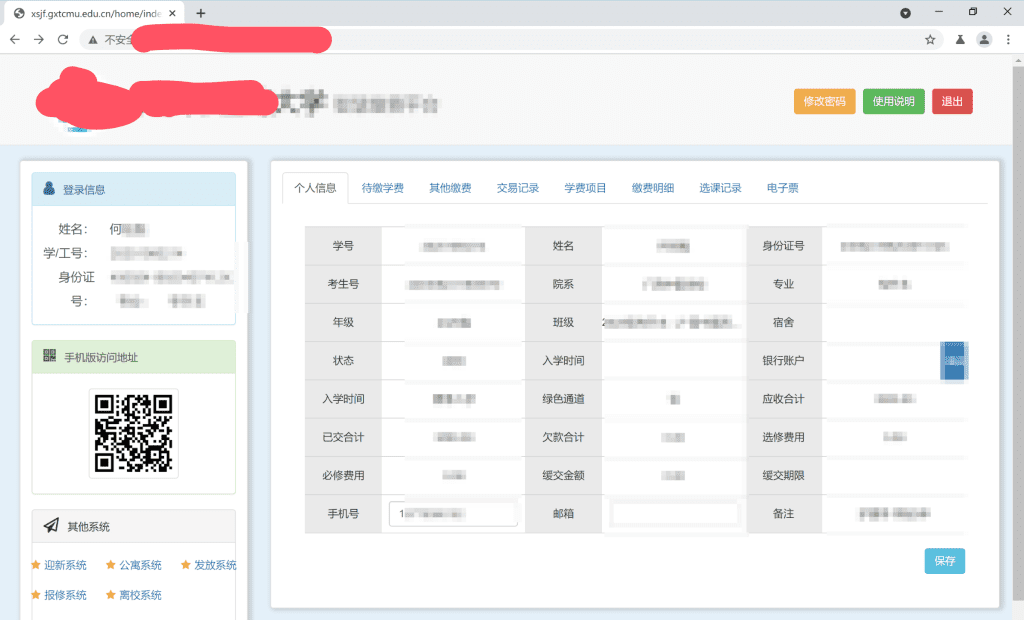Click the mobile access QR code
Image resolution: width=1024 pixels, height=620 pixels.
click(133, 433)
